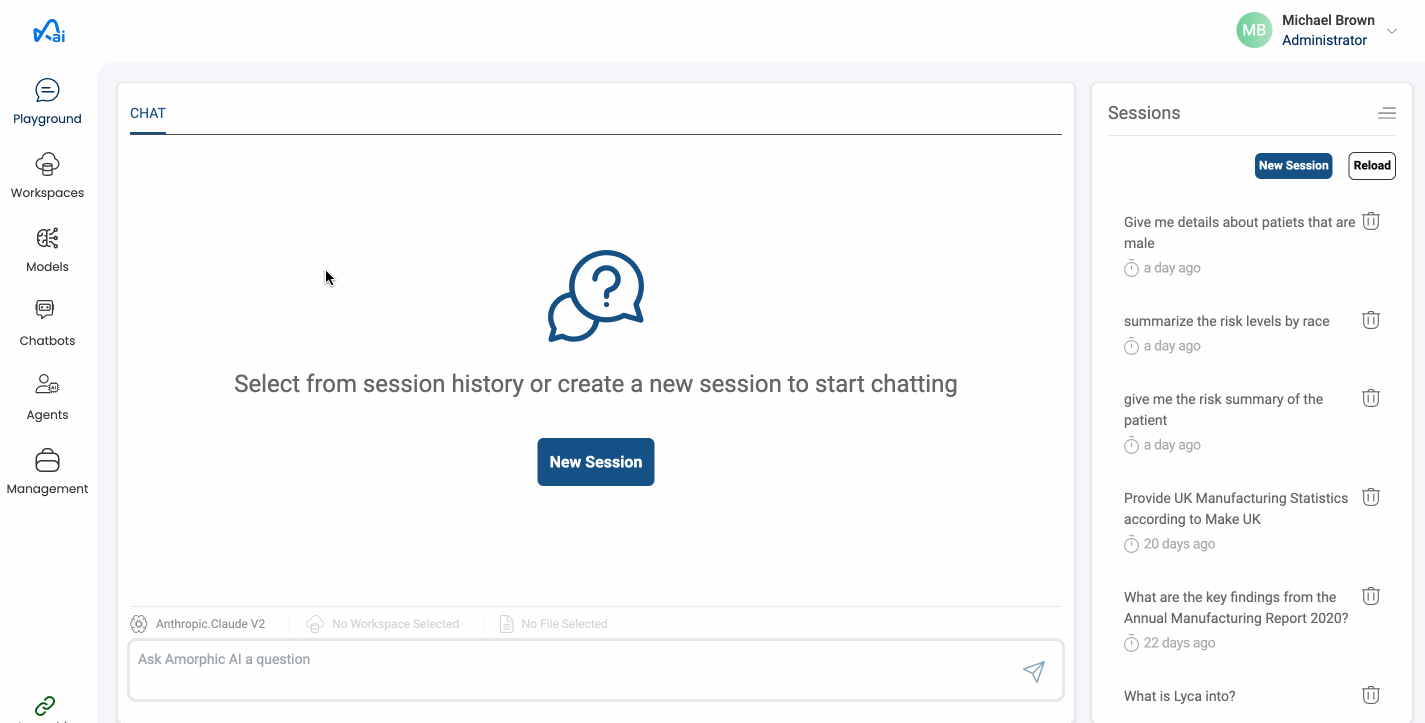Delete the 'summarize the risk levels by race' session
Viewport: 1425px width, 723px height.
tap(1371, 320)
